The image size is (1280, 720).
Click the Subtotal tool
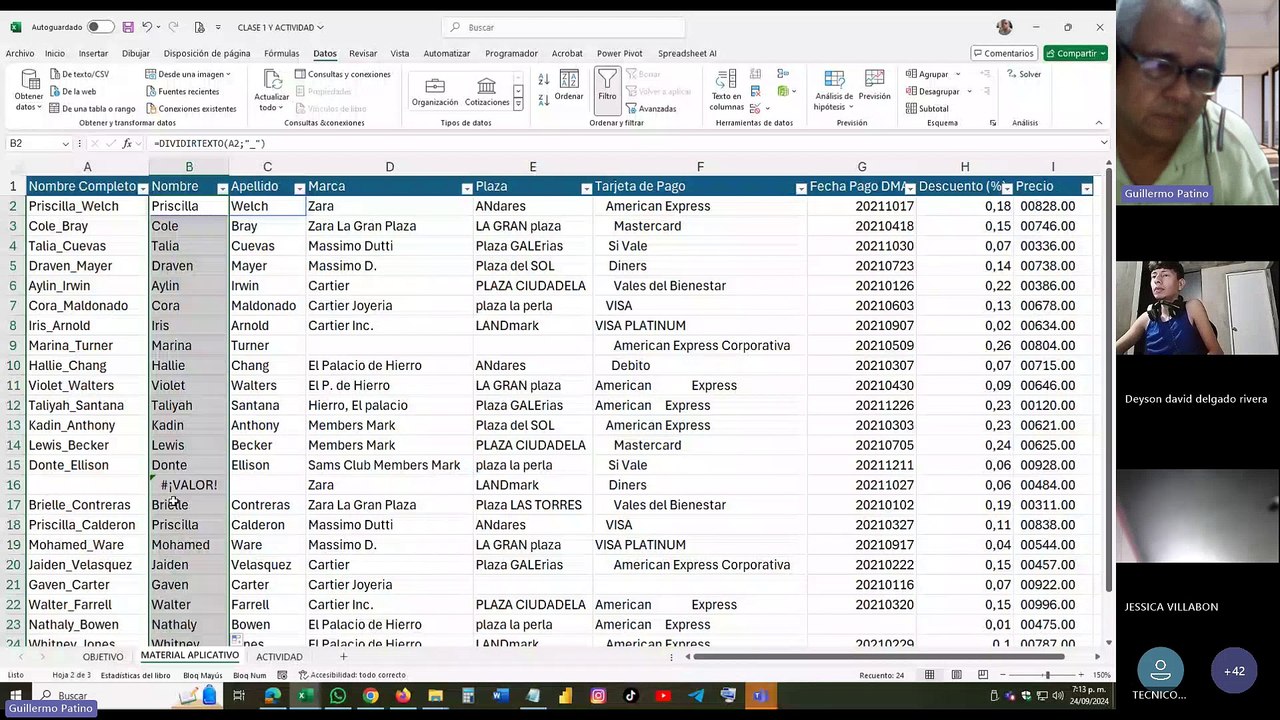pos(927,108)
